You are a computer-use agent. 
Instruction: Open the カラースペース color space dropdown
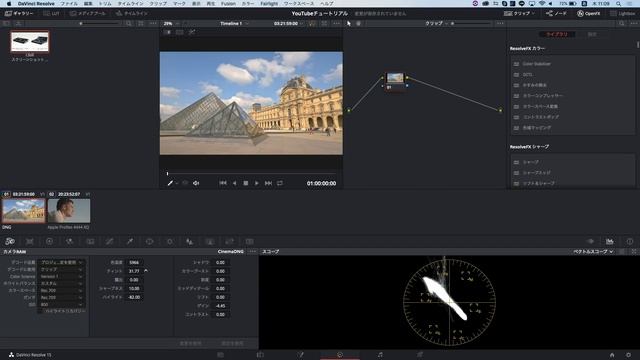click(61, 290)
